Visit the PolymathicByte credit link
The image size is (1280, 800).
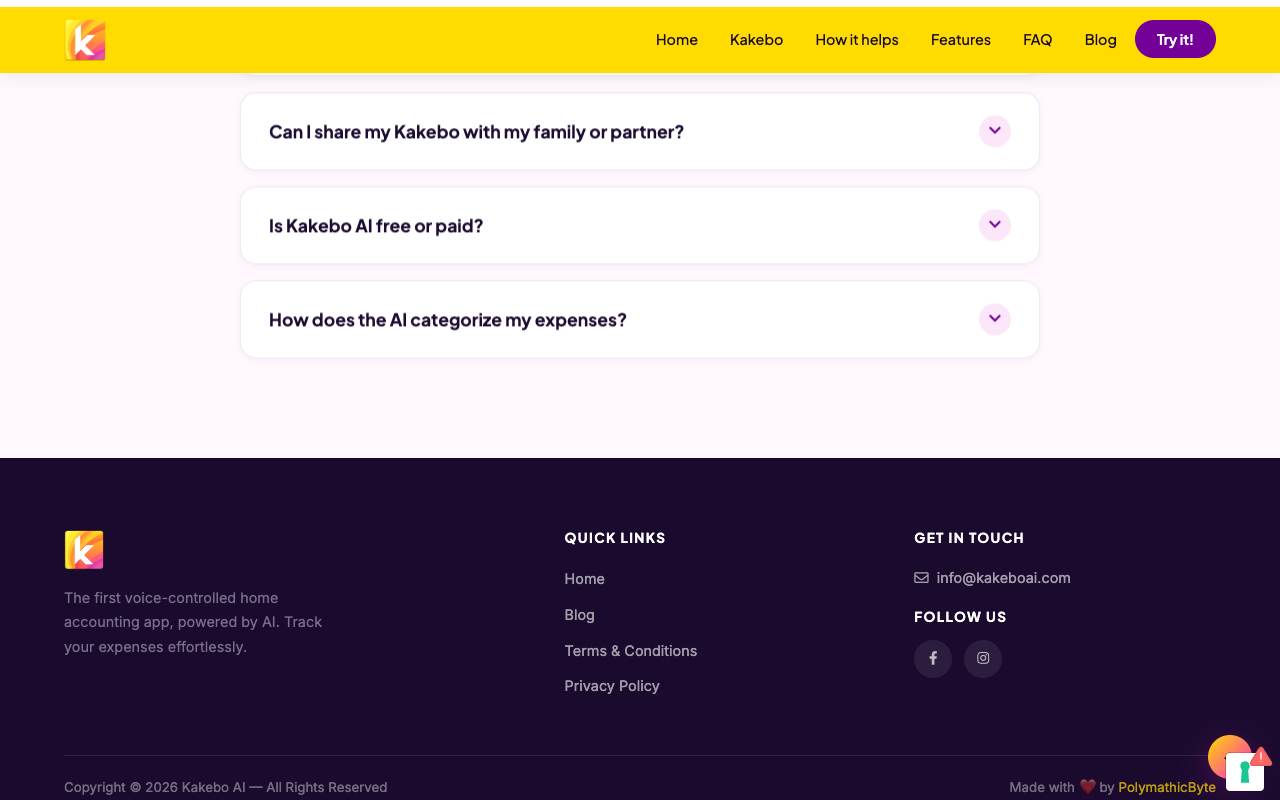click(1167, 787)
